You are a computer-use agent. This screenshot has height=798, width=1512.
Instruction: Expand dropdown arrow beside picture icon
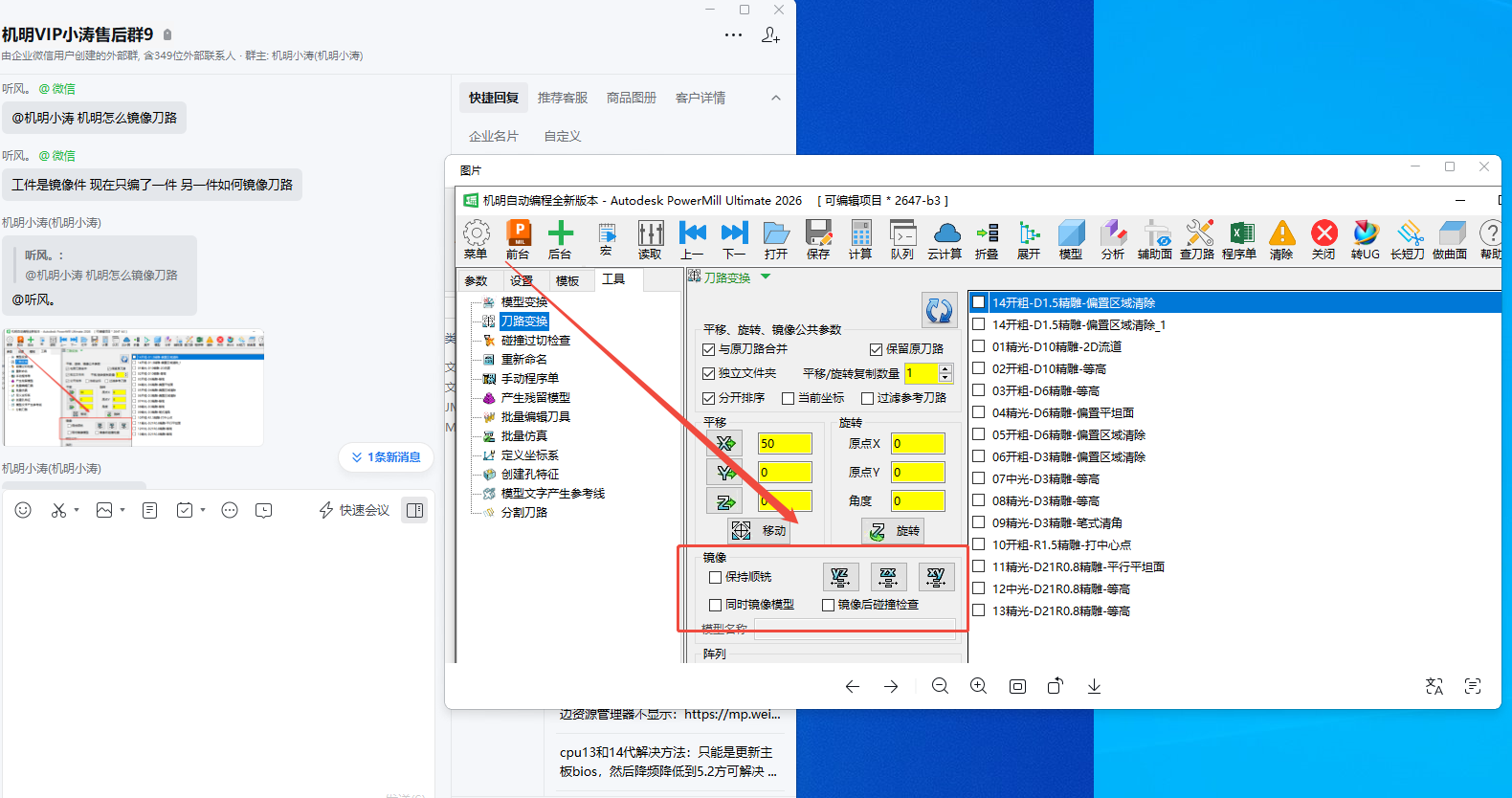tap(122, 511)
